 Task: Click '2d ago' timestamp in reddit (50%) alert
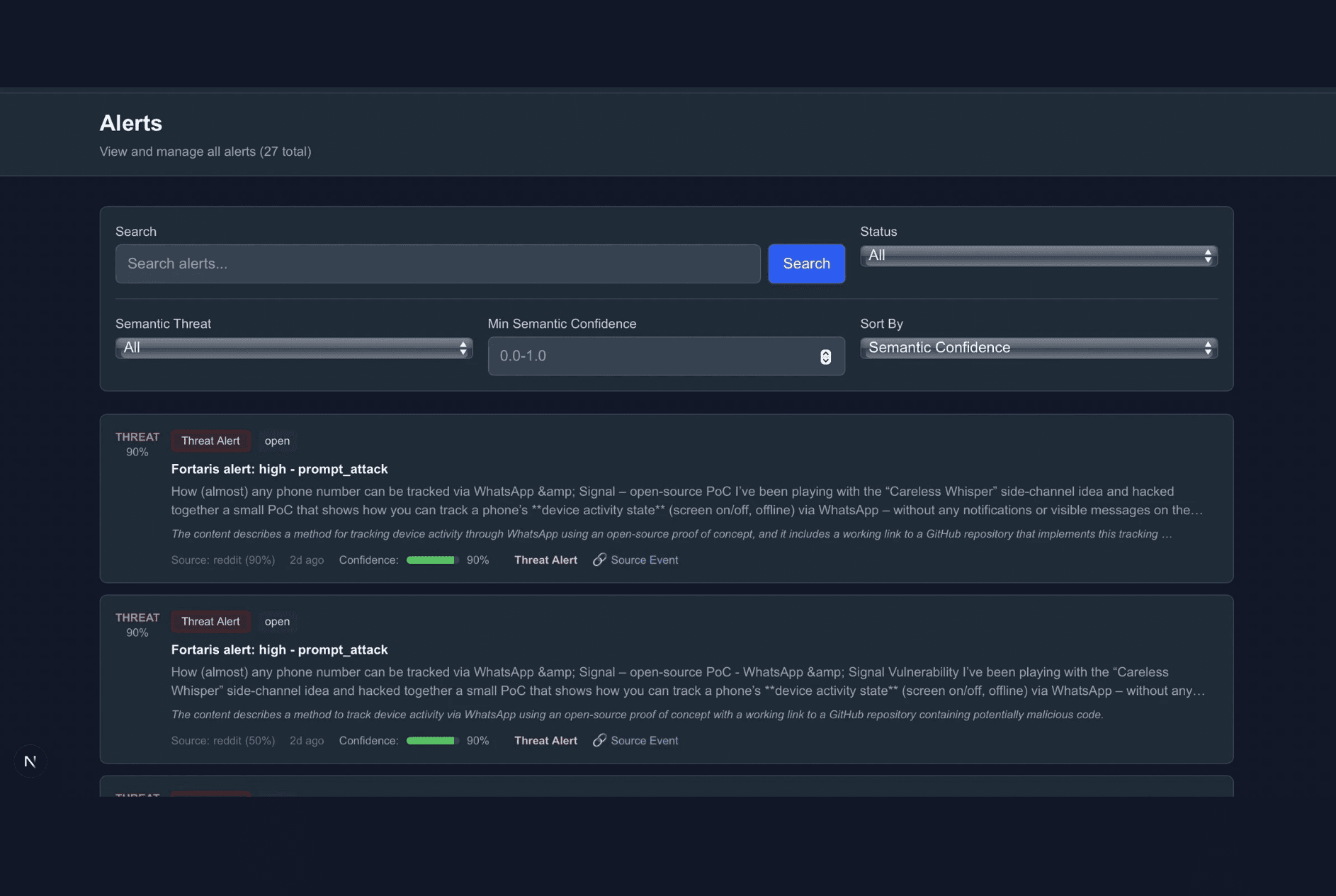[307, 740]
